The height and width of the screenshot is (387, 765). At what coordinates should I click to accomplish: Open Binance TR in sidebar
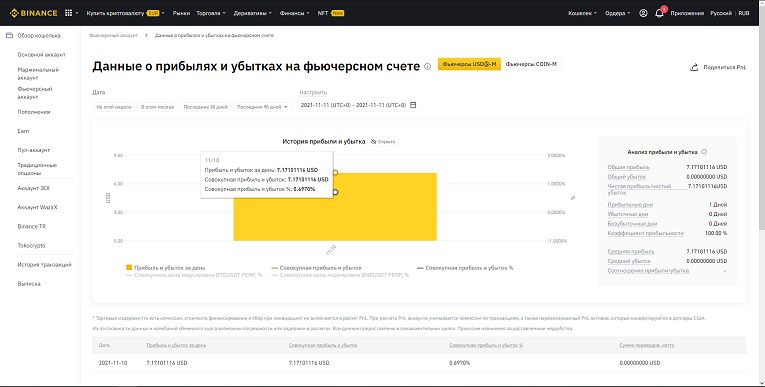click(x=32, y=226)
